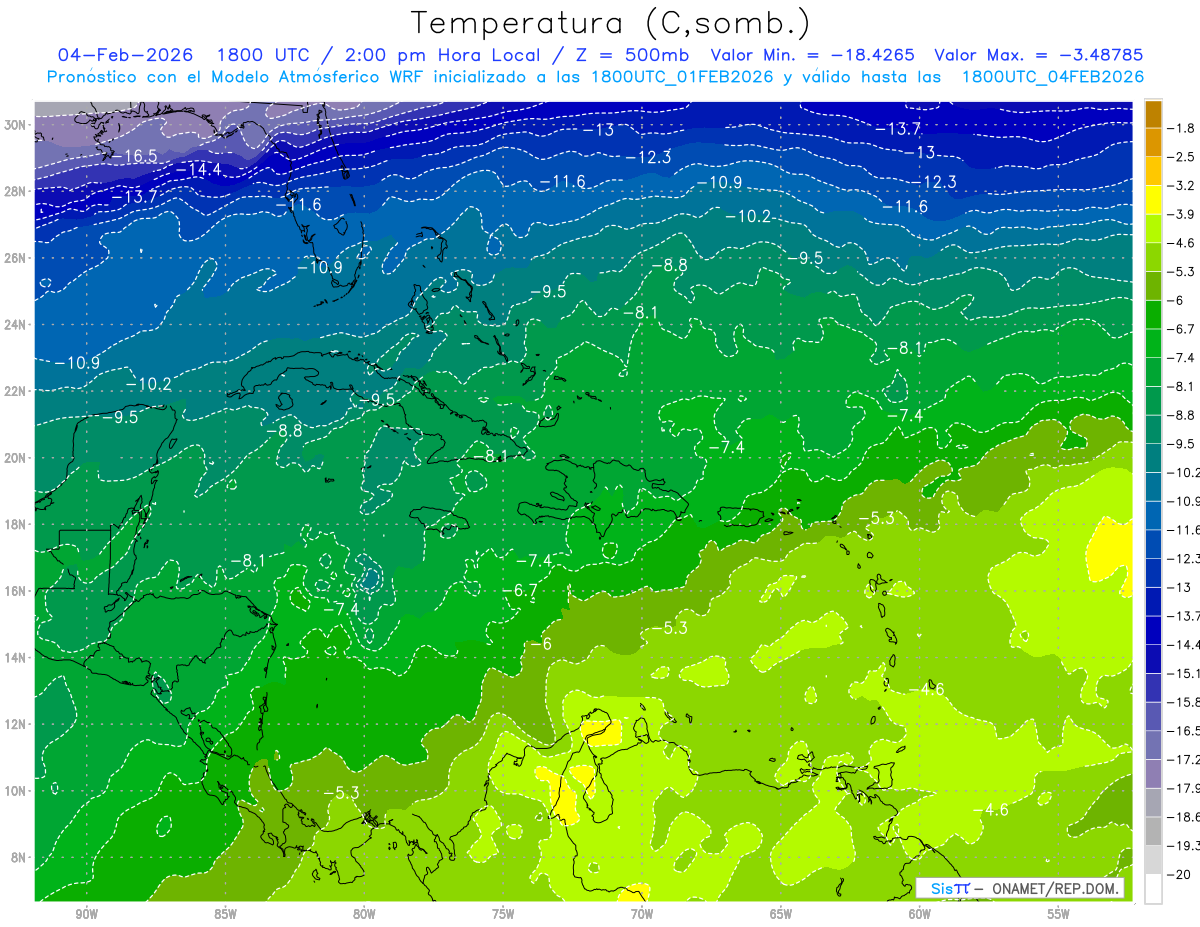Click the colorbar tick label -3.9
The width and height of the screenshot is (1200, 927).
click(1180, 214)
